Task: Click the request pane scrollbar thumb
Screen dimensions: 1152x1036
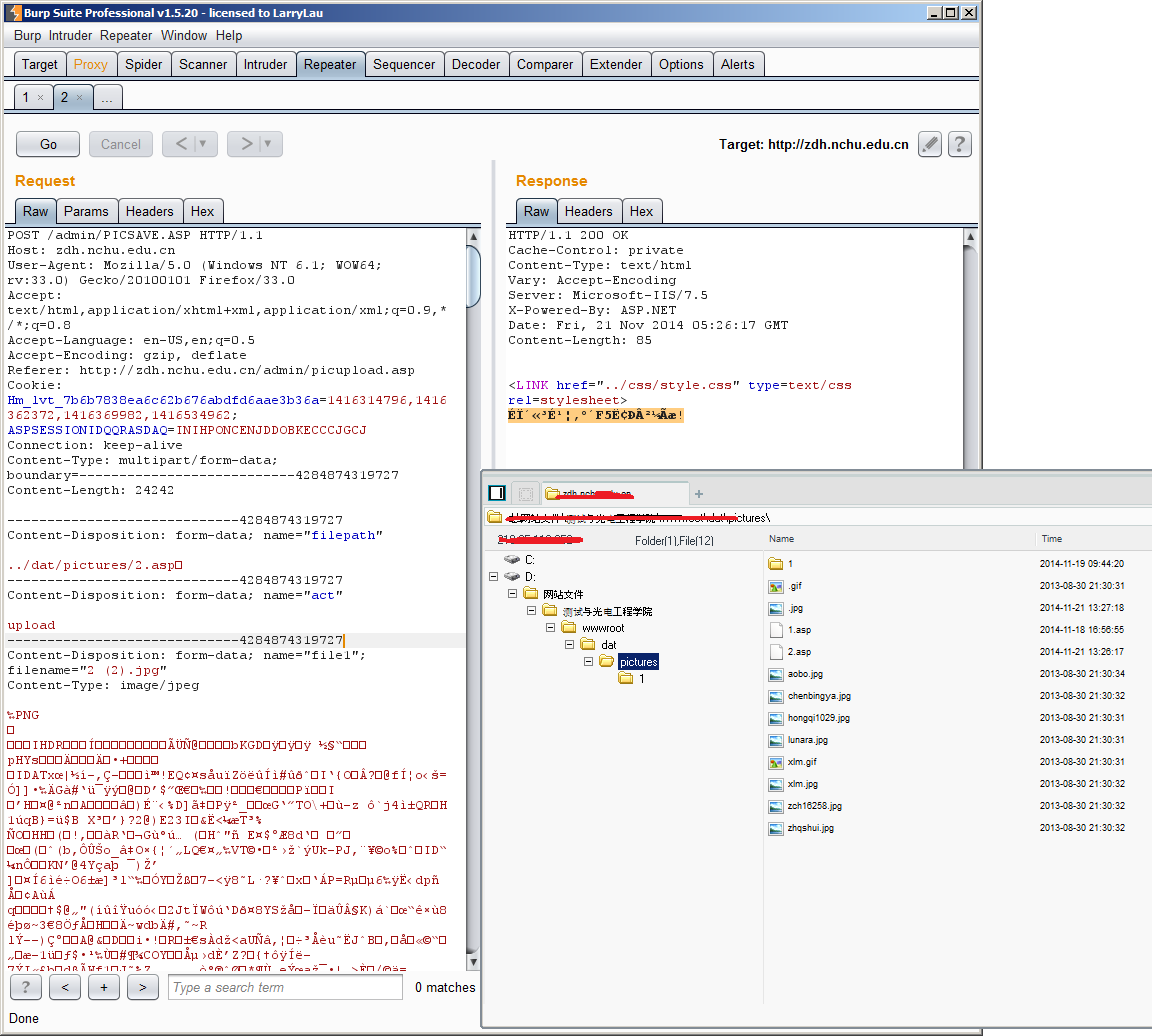Action: point(473,277)
